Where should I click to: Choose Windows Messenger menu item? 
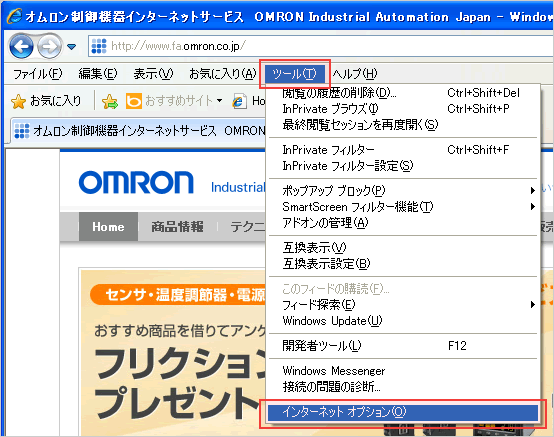click(x=403, y=371)
